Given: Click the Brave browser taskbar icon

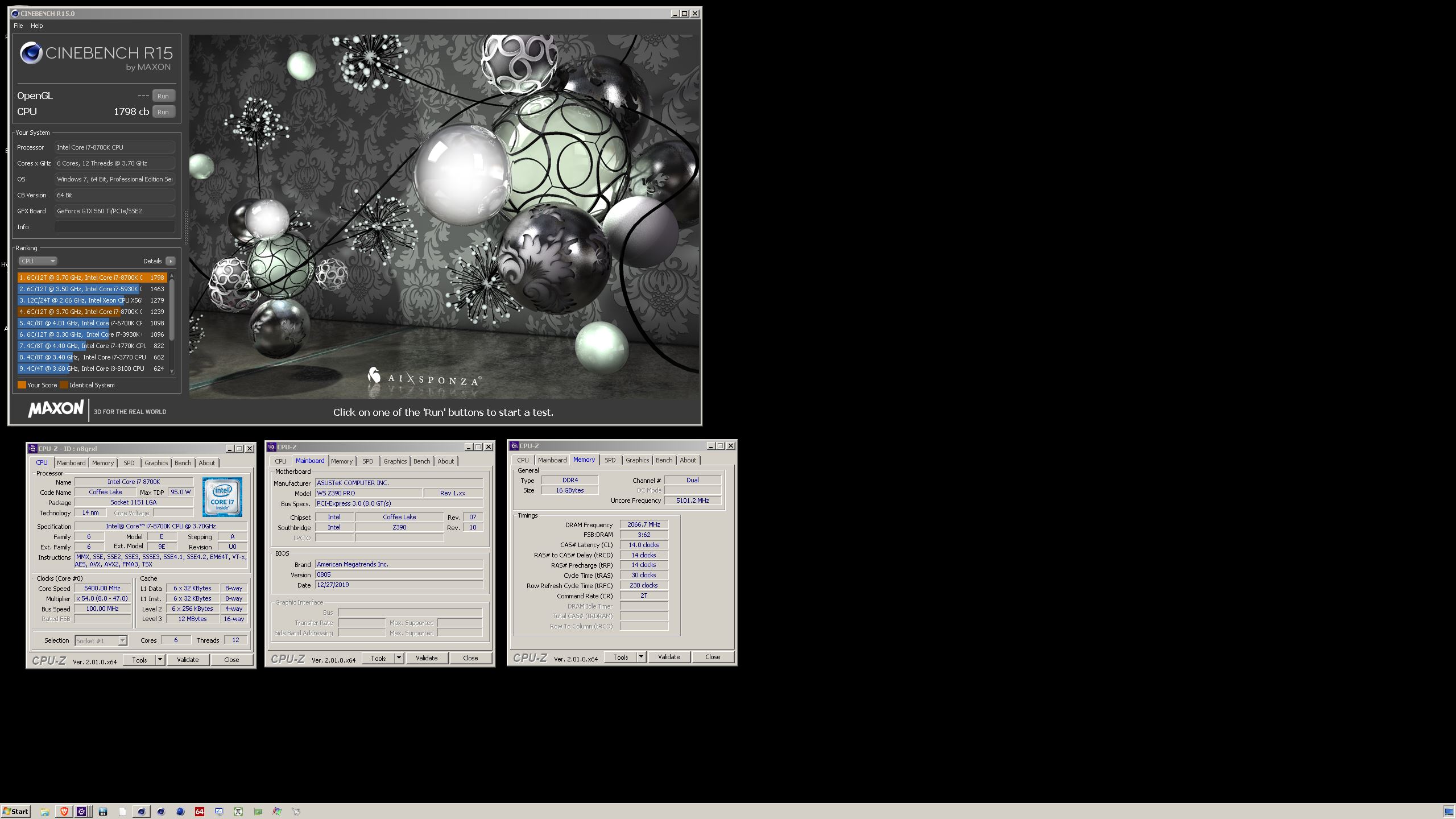Looking at the screenshot, I should pos(64,812).
